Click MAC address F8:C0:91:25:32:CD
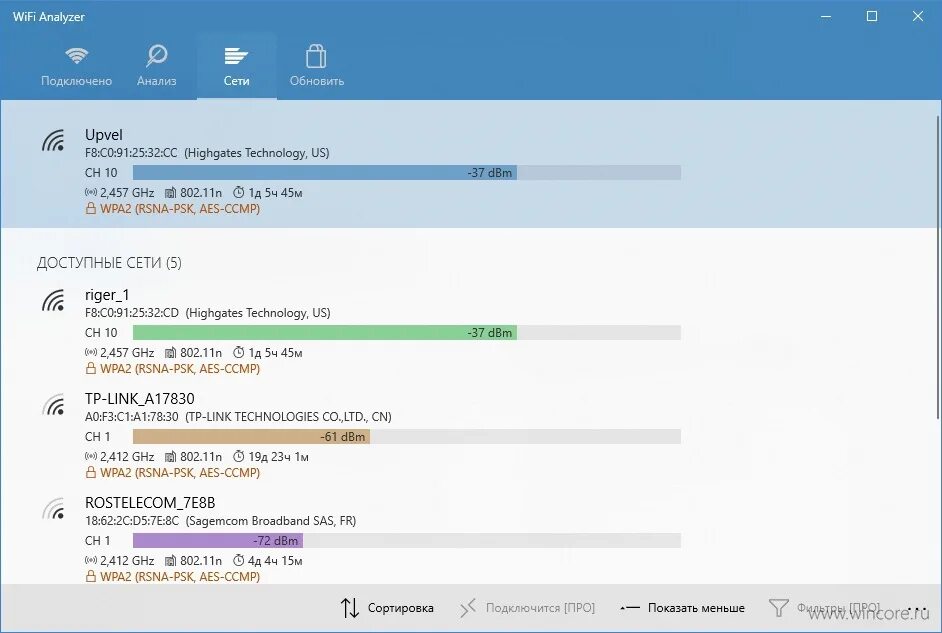The width and height of the screenshot is (942, 633). pyautogui.click(x=132, y=313)
